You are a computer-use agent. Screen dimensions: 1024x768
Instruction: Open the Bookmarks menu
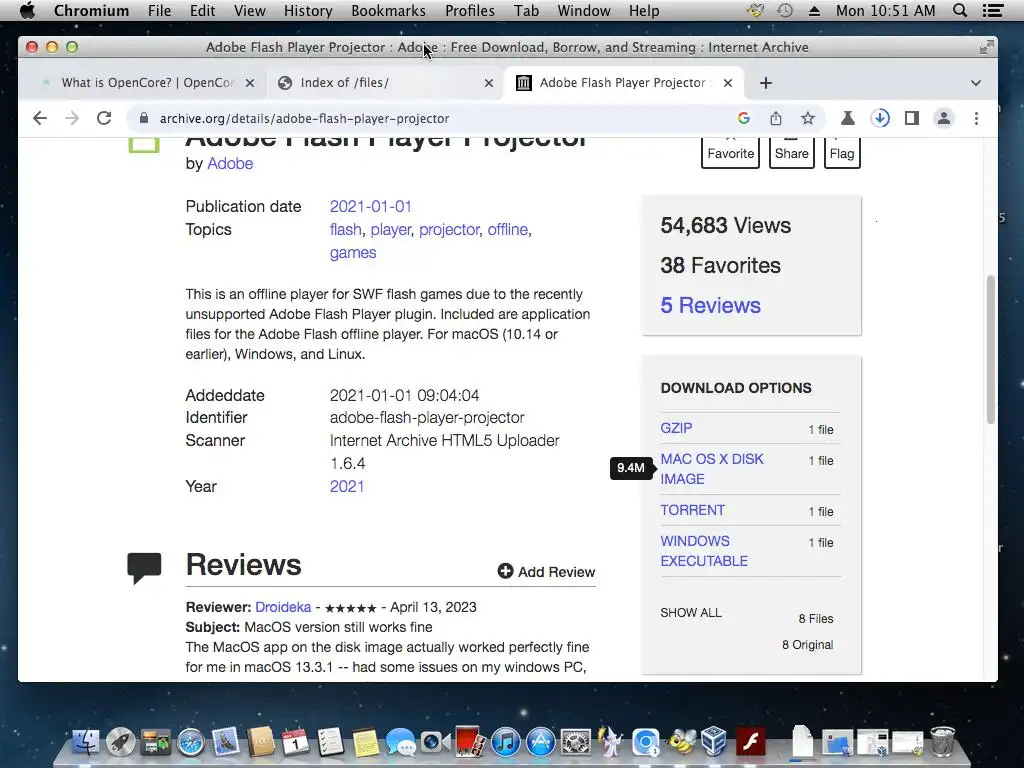(x=388, y=10)
